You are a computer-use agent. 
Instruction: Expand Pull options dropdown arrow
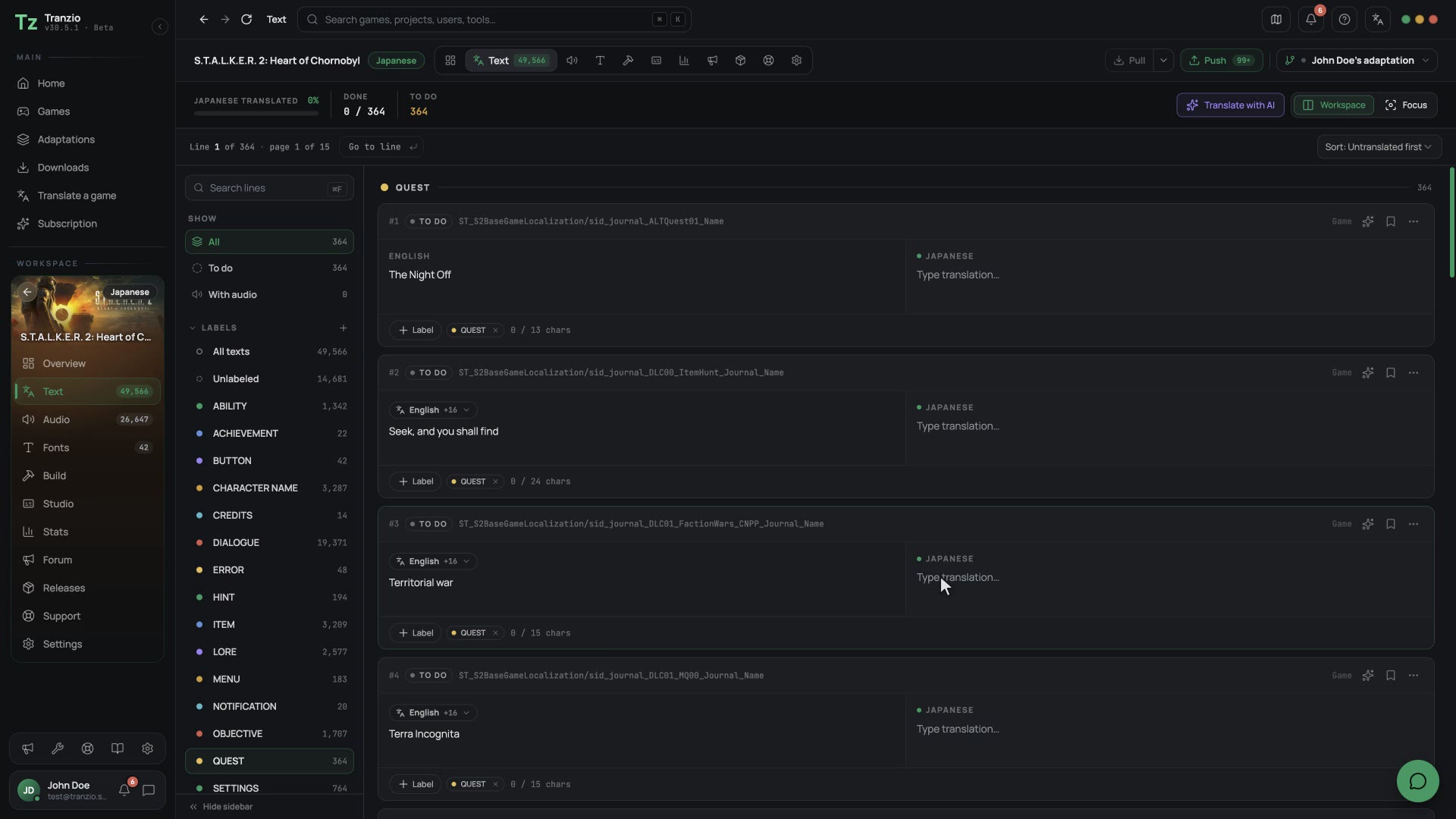click(1163, 61)
